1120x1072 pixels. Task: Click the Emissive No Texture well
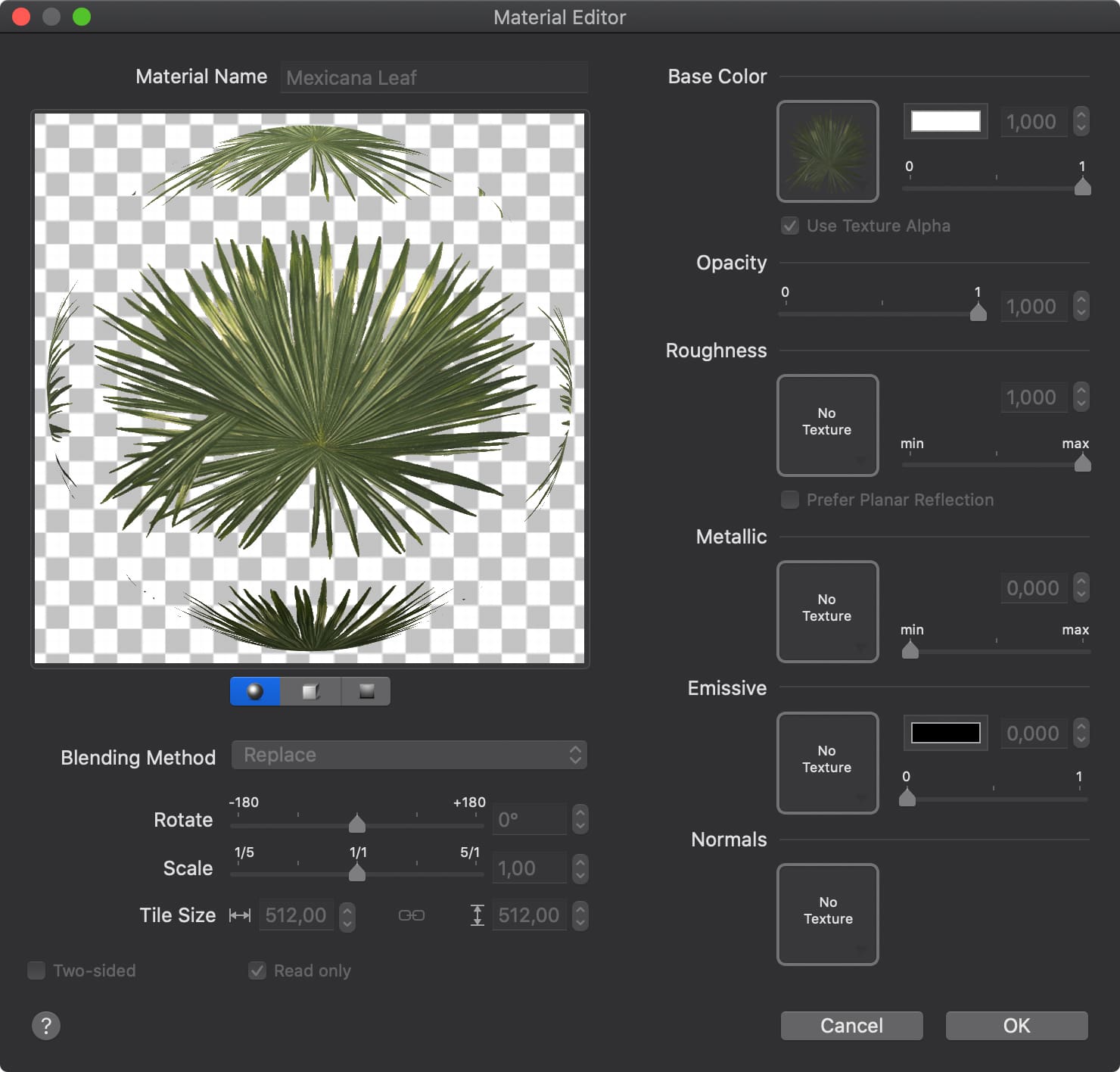tap(828, 763)
